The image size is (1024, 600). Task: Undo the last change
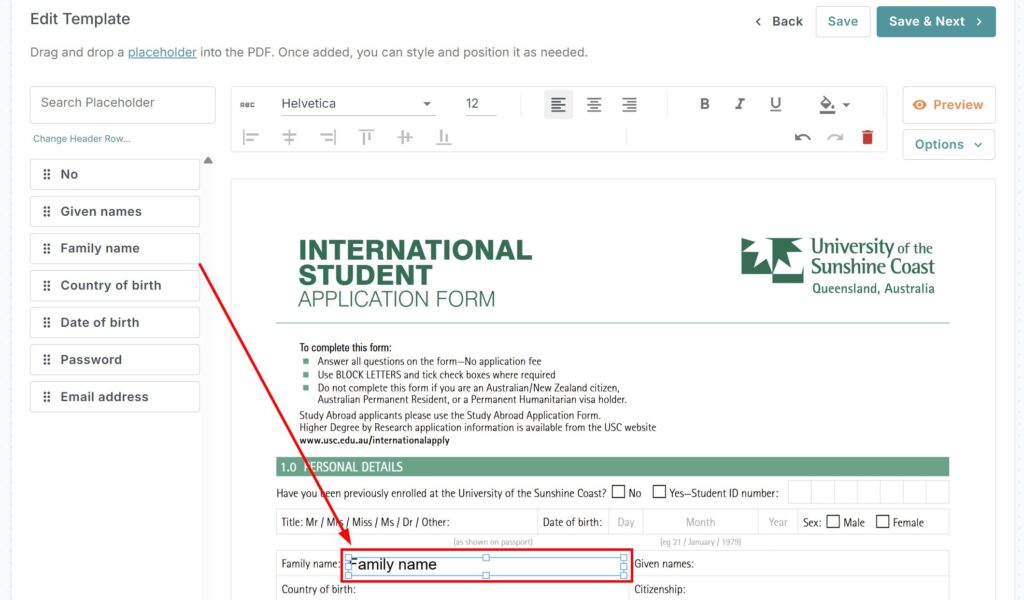(x=802, y=137)
